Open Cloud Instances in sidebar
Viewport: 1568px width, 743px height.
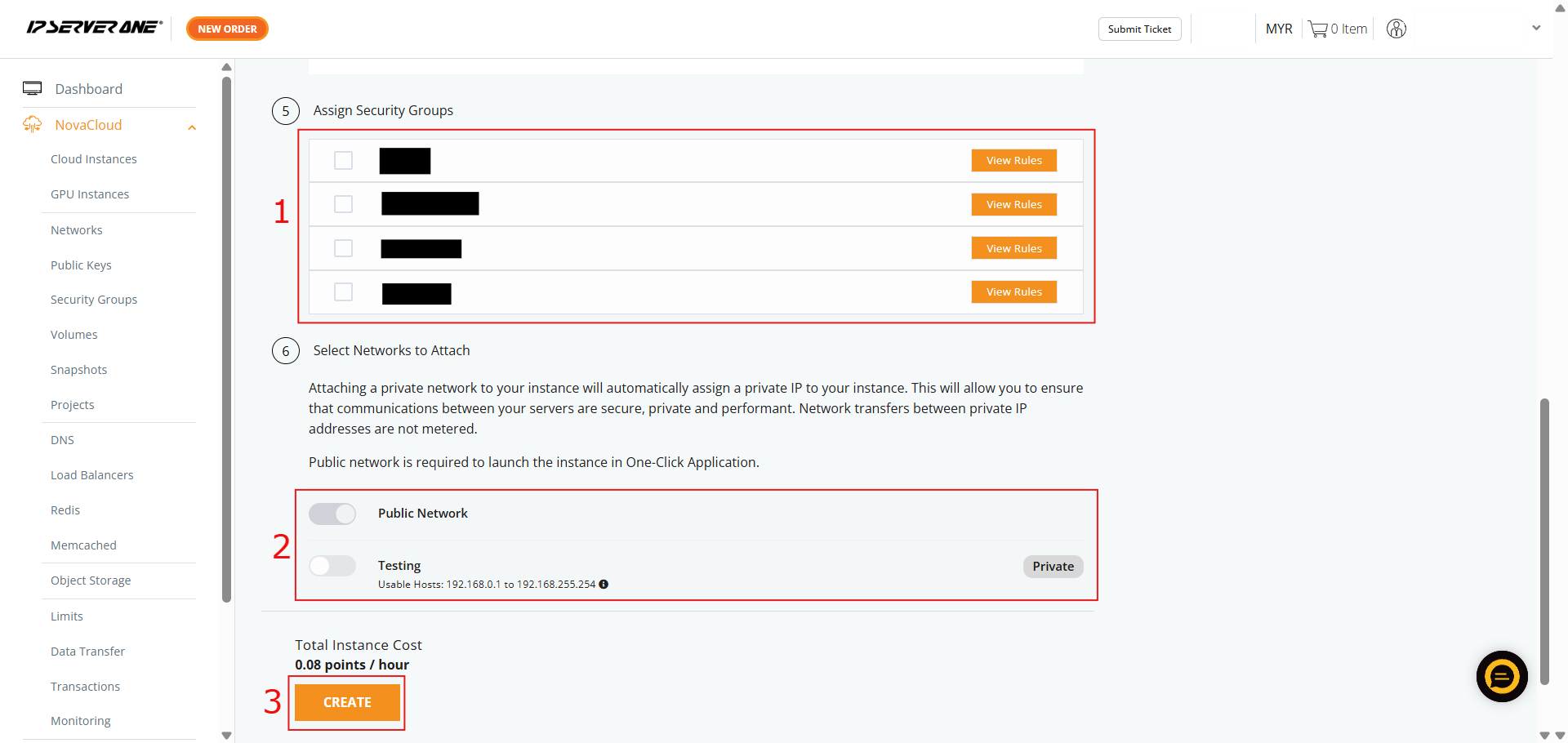pos(94,159)
